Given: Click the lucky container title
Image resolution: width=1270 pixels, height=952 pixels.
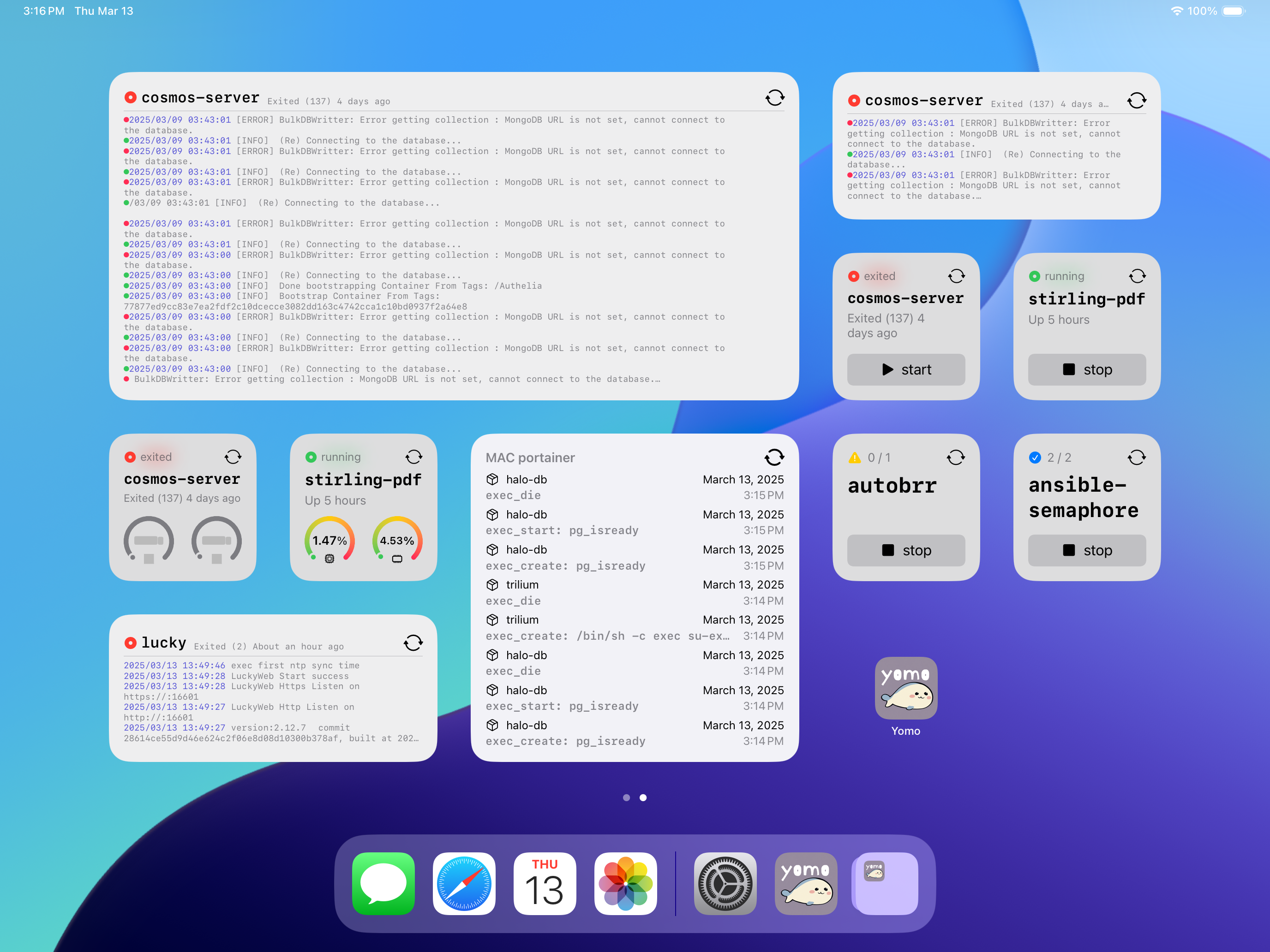Looking at the screenshot, I should (164, 643).
